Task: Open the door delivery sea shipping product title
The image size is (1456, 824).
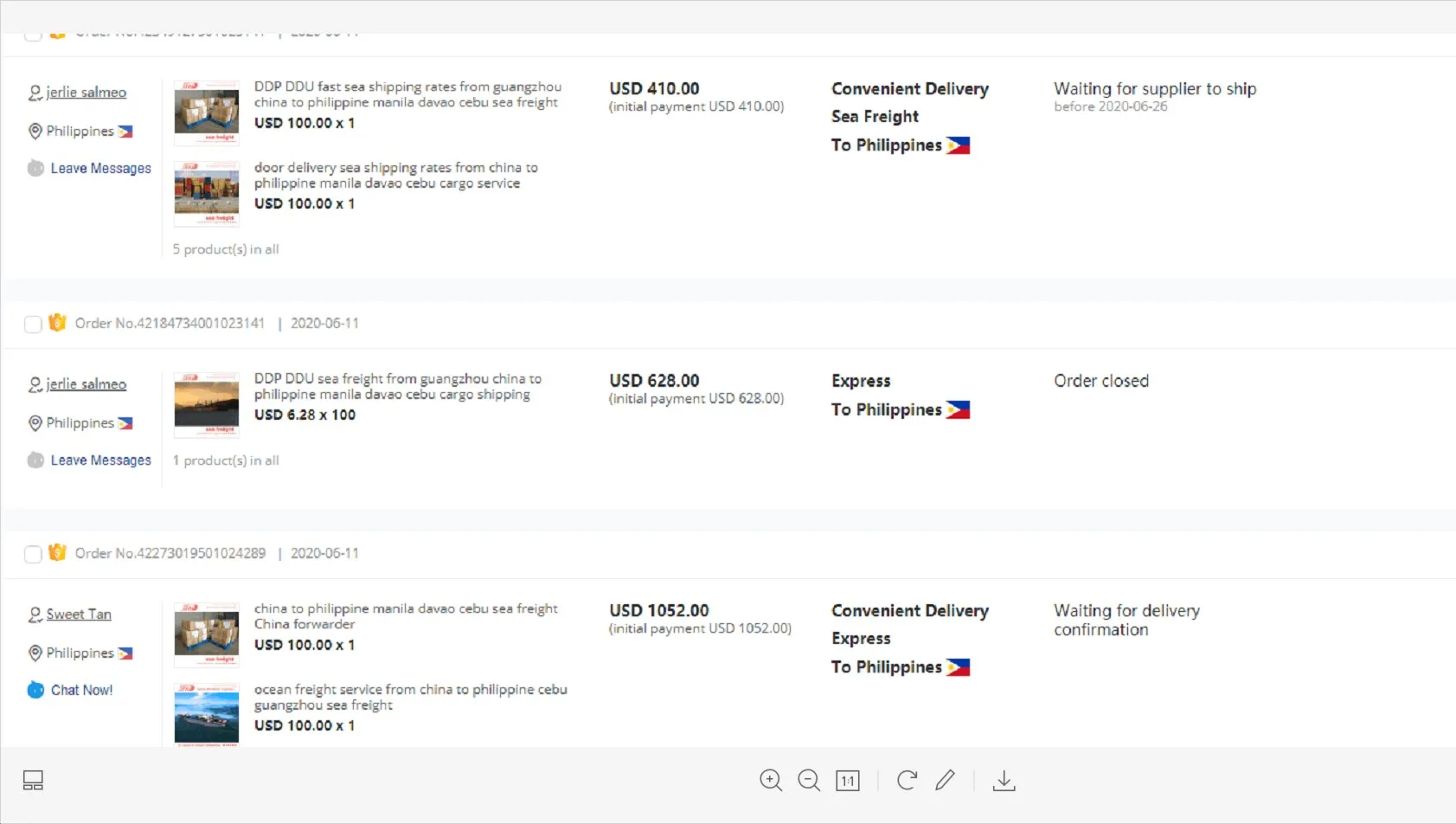Action: coord(395,176)
